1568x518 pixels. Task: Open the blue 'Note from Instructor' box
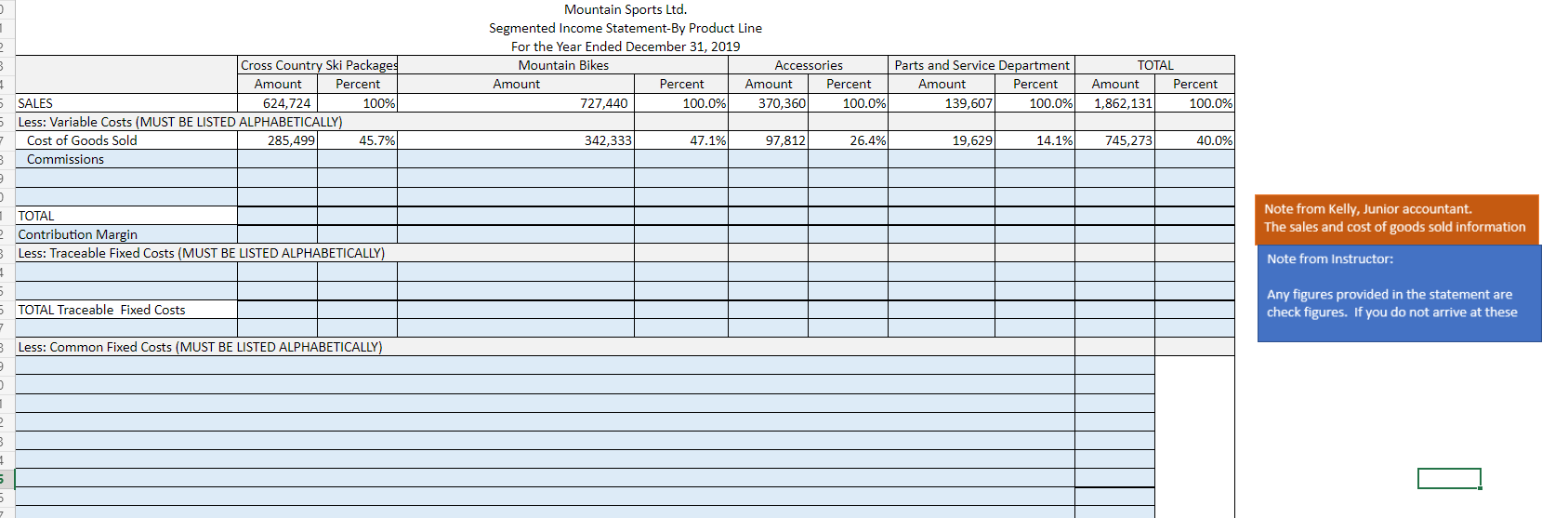1399,293
